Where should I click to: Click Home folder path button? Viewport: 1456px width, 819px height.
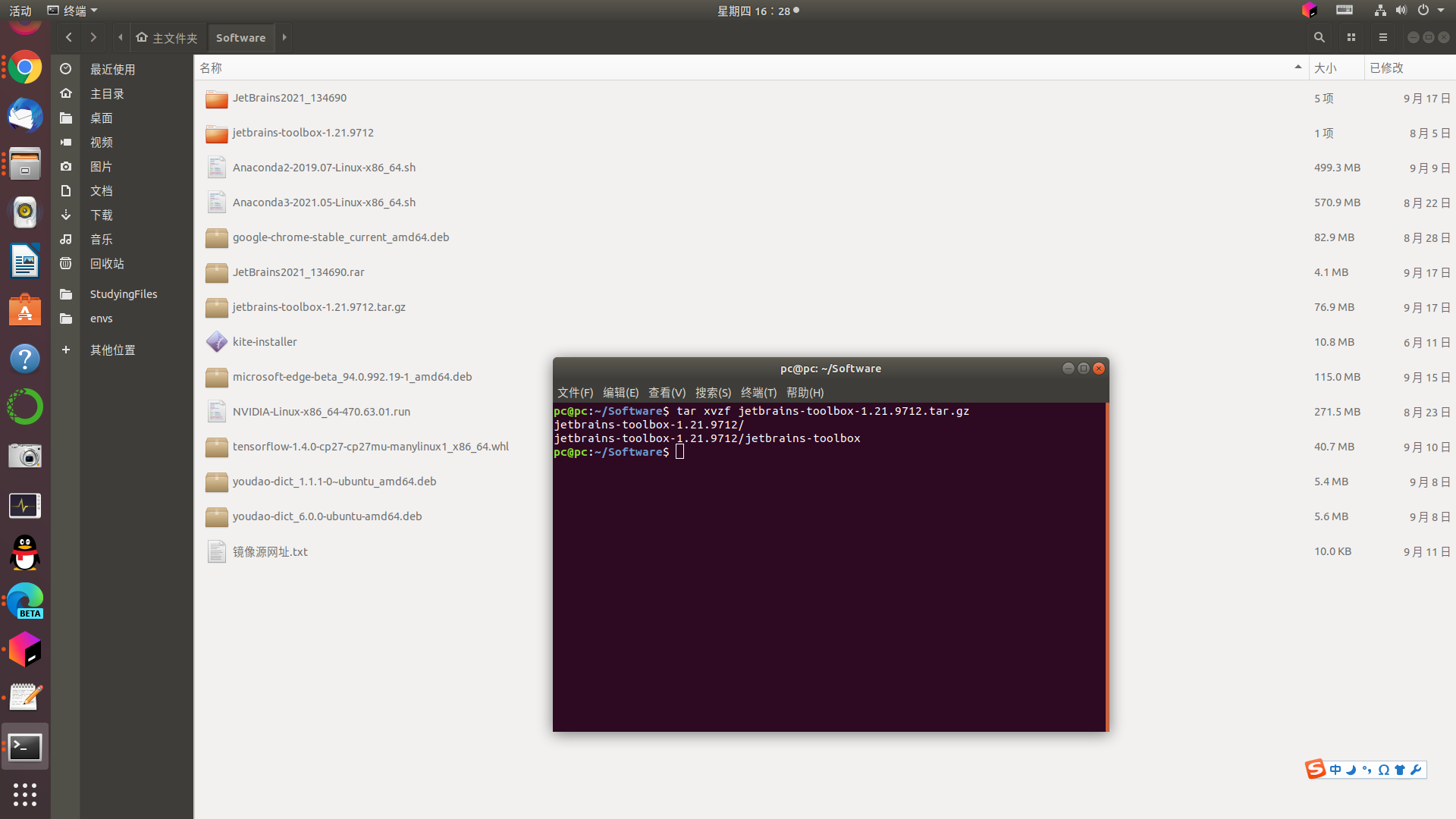(167, 37)
